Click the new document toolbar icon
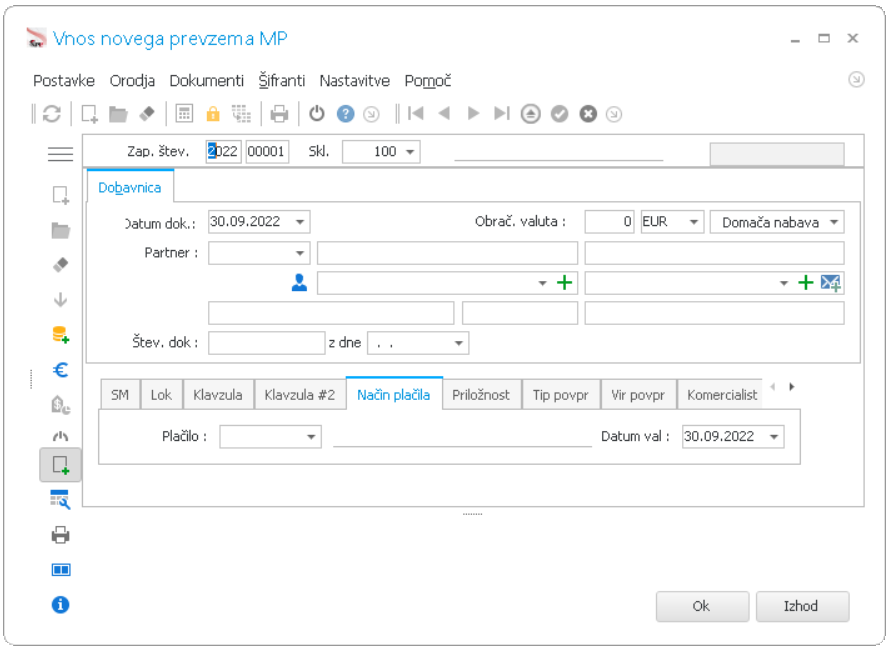Viewport: 889px width, 648px height. pyautogui.click(x=90, y=114)
